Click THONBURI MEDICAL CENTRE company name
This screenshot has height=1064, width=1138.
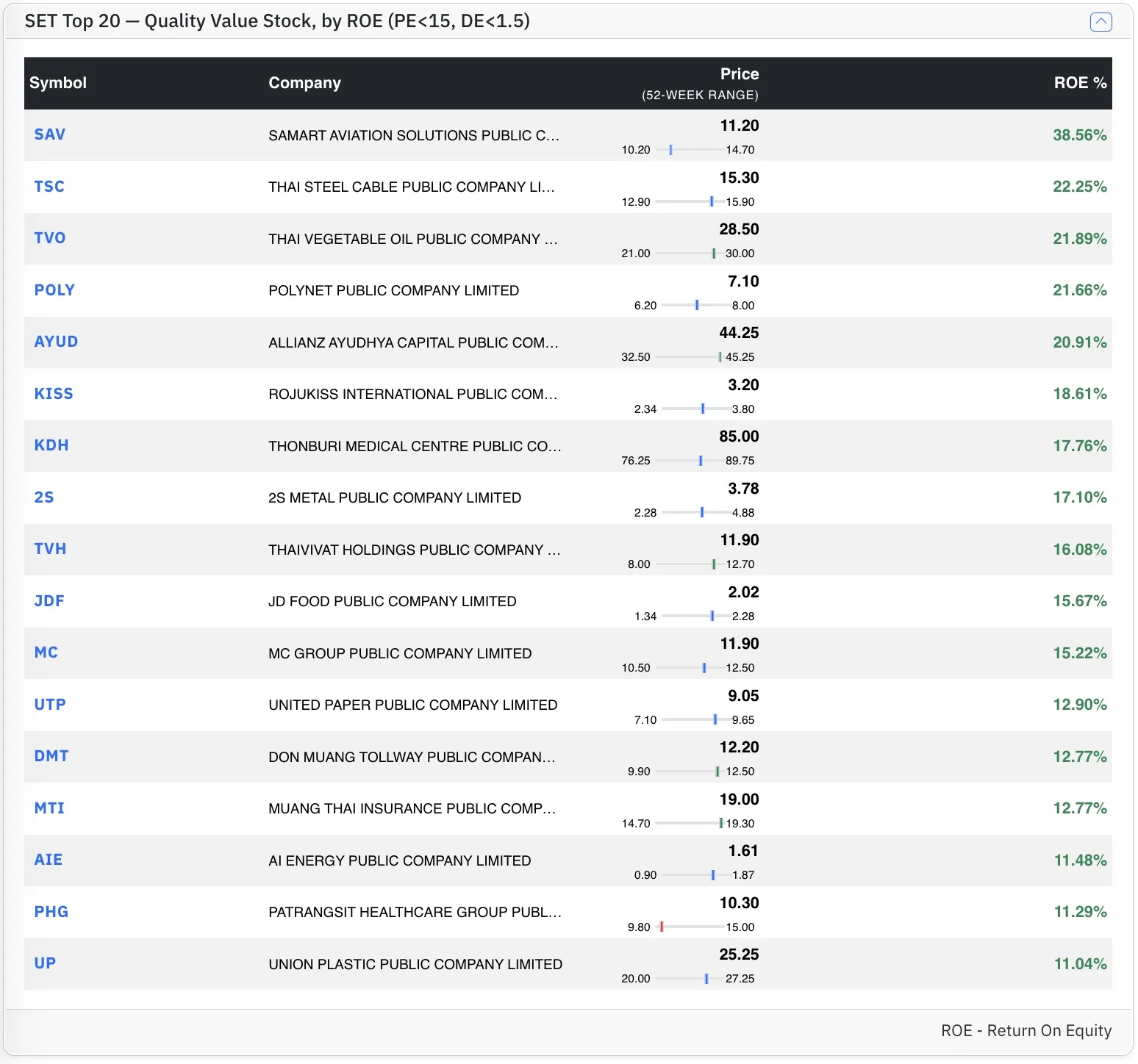pos(415,446)
